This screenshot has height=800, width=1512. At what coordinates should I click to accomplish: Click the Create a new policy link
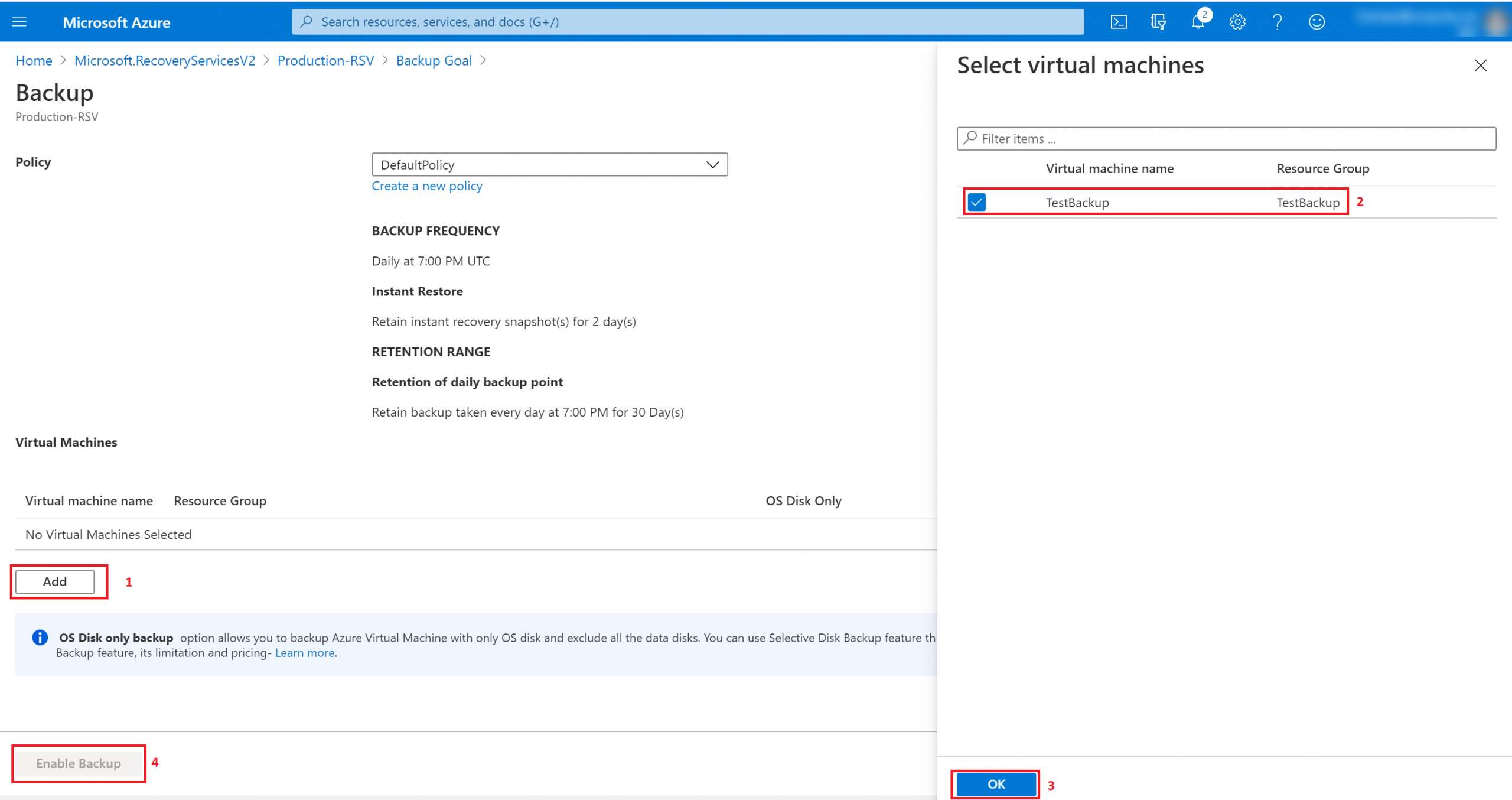point(427,186)
